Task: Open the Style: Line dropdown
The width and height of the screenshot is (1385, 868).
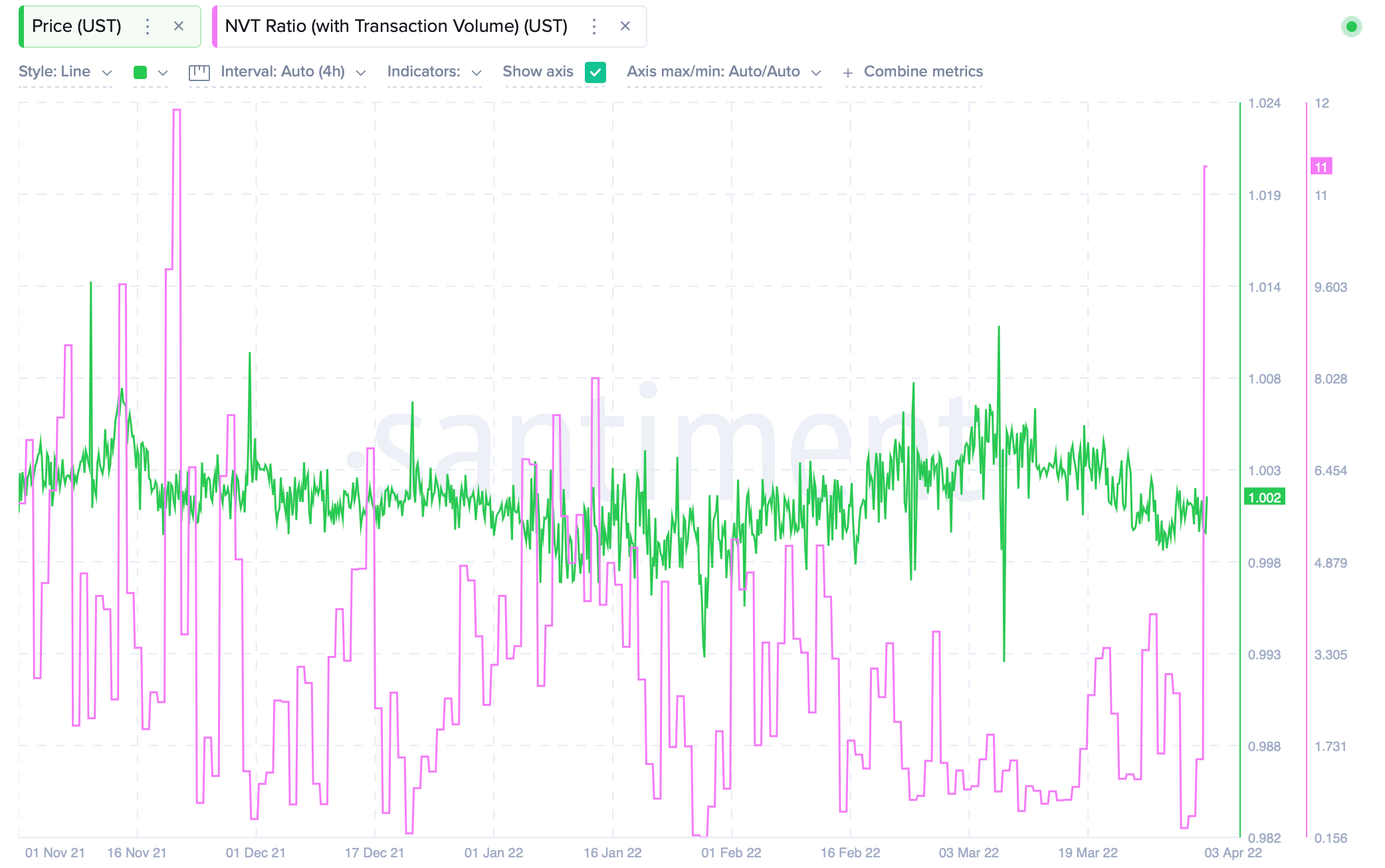Action: coord(65,72)
